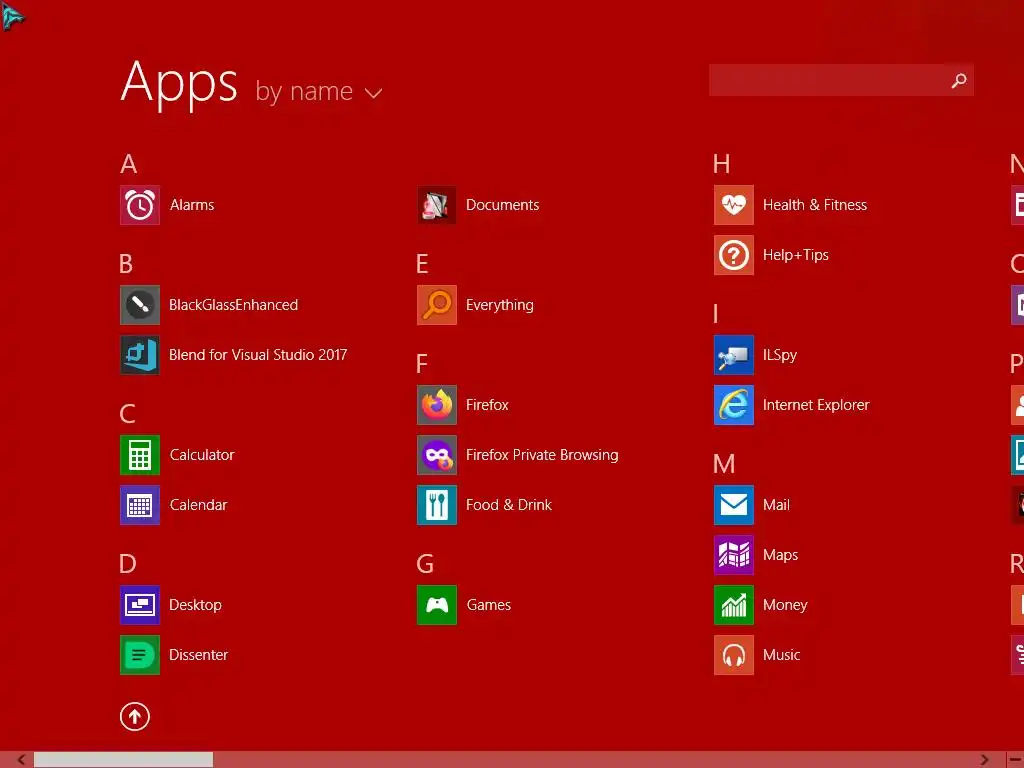Open the Firefox icon
This screenshot has width=1024, height=768.
[437, 405]
